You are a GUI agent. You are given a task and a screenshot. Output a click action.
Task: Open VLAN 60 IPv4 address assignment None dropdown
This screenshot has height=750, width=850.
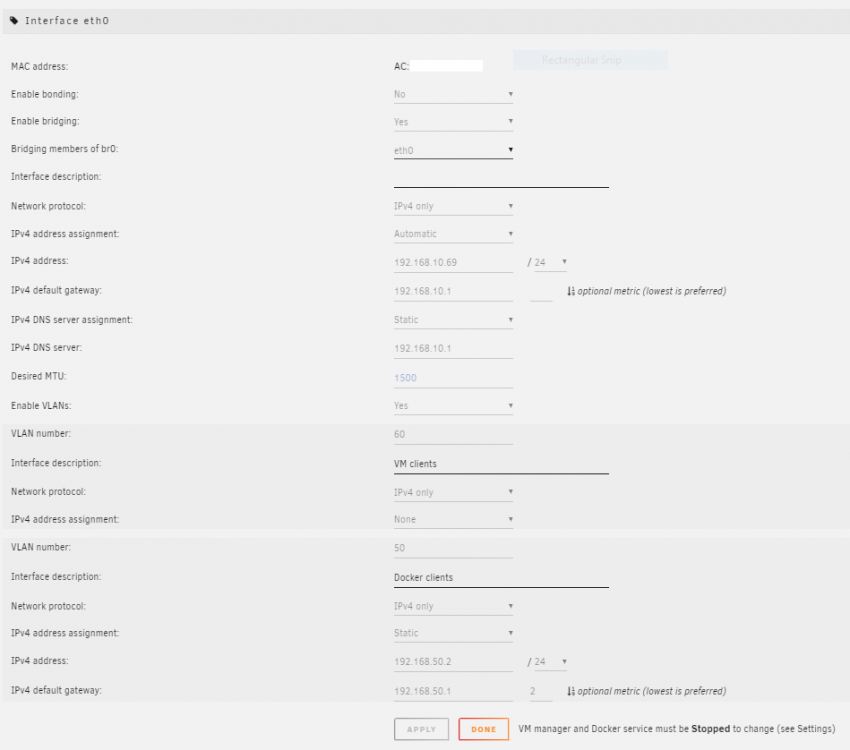pos(453,520)
